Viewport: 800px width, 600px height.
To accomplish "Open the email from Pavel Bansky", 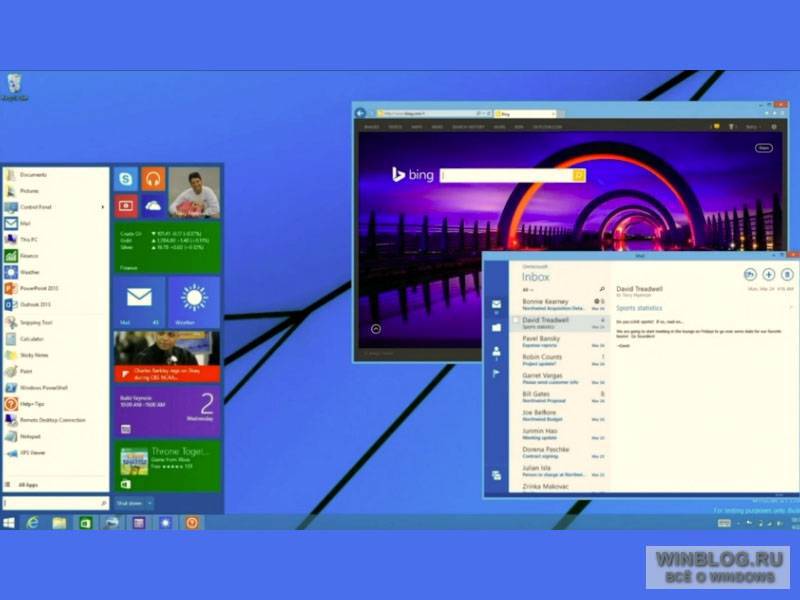I will tap(560, 342).
